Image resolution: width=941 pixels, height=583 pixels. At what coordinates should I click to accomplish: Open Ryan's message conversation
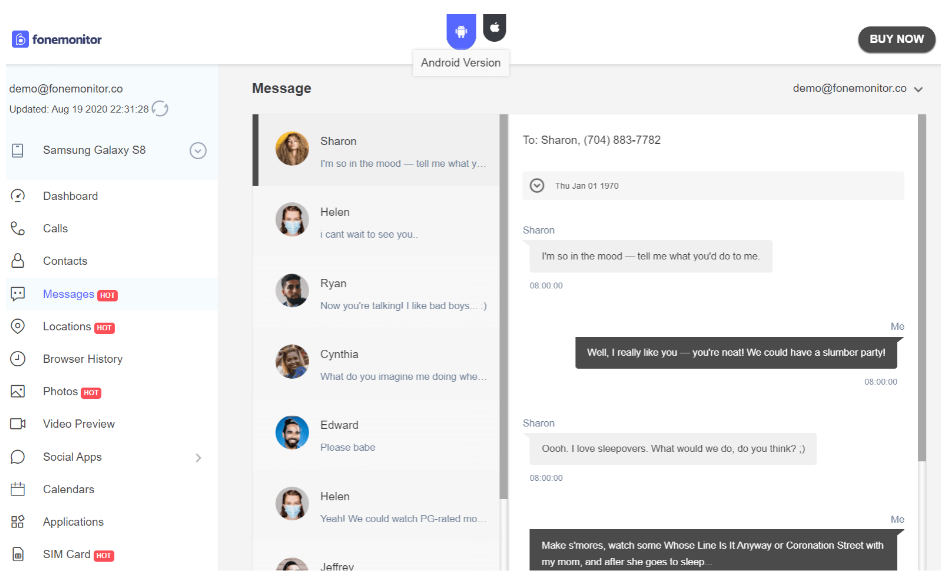(x=376, y=293)
